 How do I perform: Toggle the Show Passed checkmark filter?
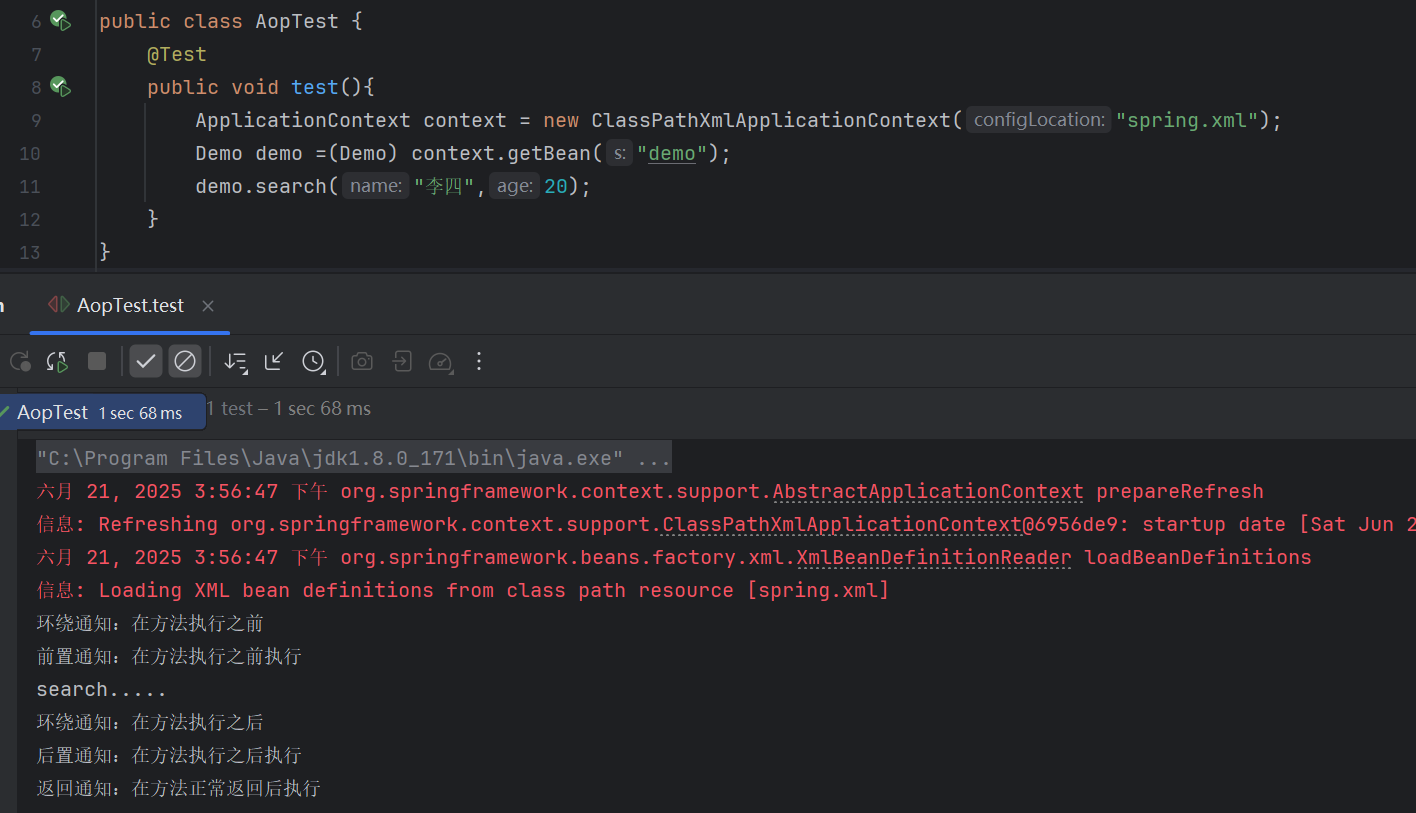(x=145, y=361)
